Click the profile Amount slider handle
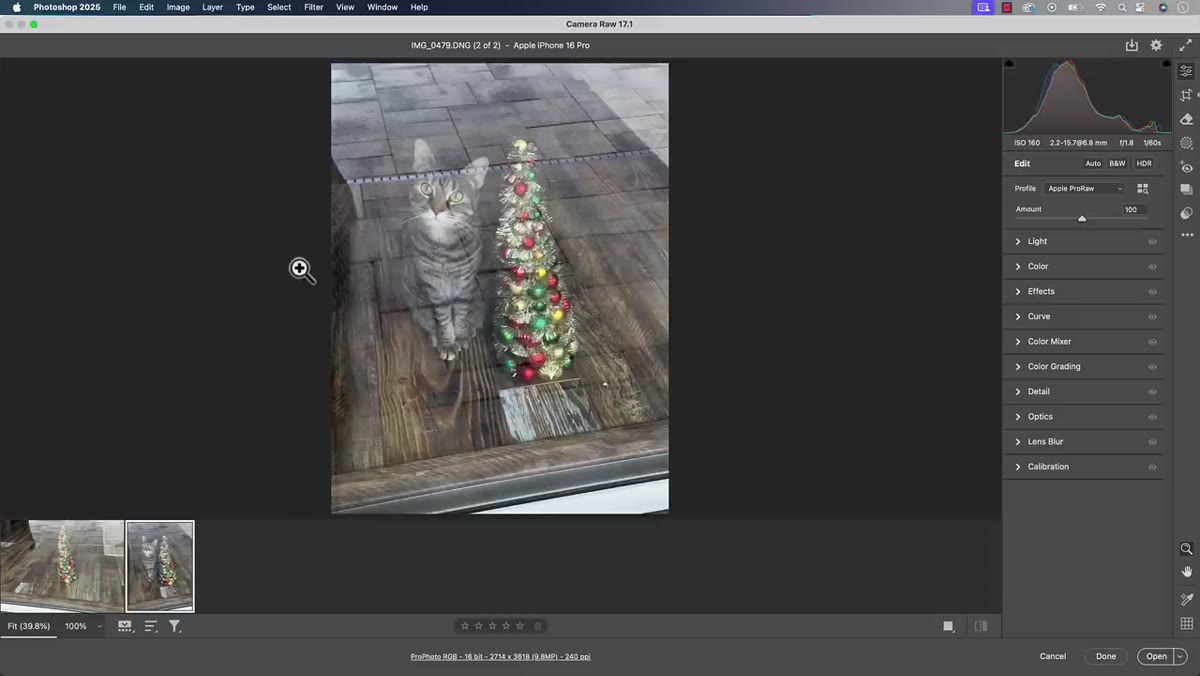The height and width of the screenshot is (676, 1200). (x=1082, y=218)
